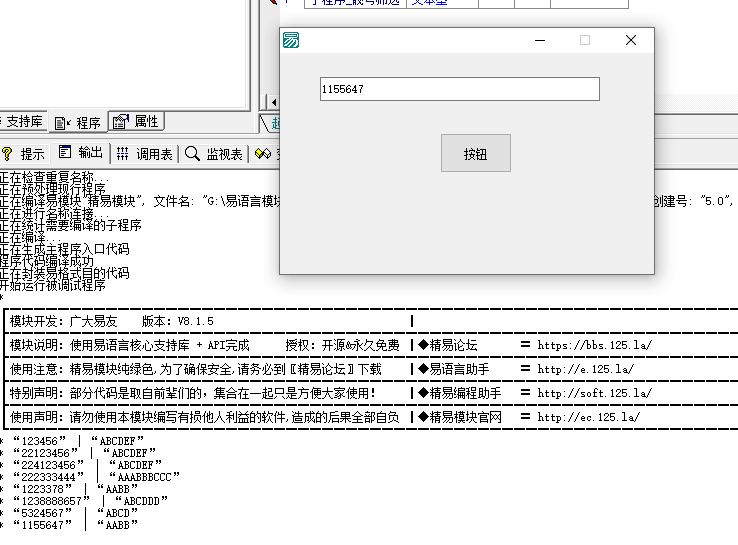Image resolution: width=738 pixels, height=545 pixels.
Task: Open the 调用表 panel tab
Action: tap(145, 154)
